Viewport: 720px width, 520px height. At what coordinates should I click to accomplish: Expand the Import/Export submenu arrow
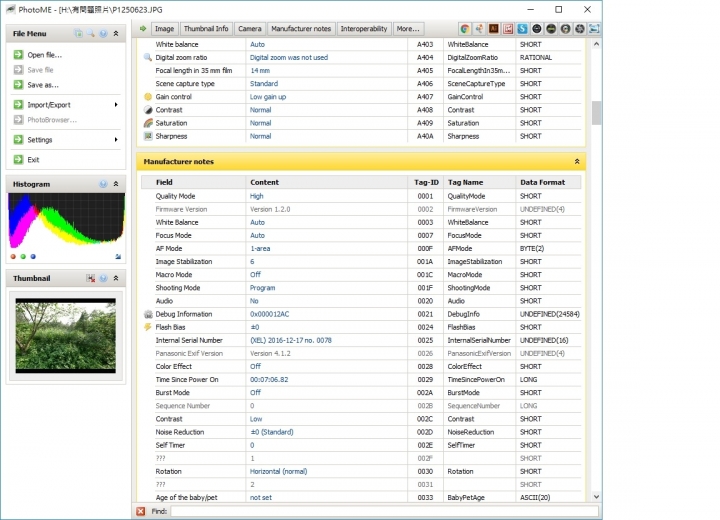(116, 105)
